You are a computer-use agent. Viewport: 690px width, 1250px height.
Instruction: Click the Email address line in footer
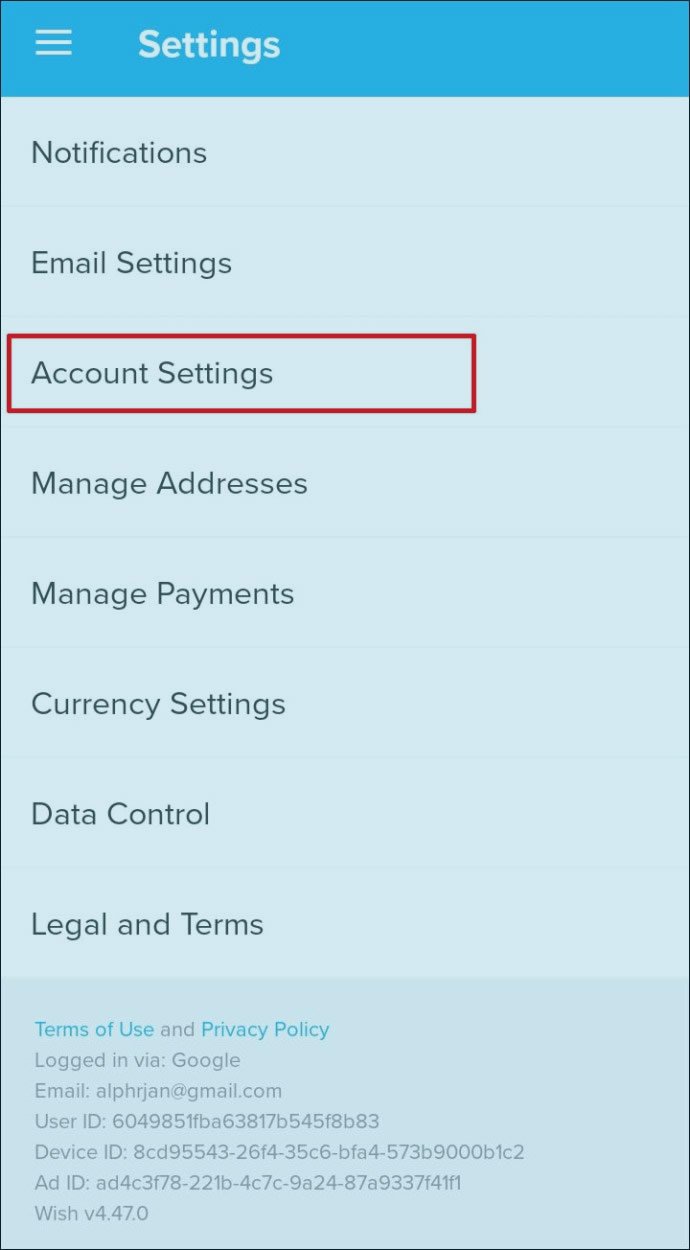(x=158, y=1091)
